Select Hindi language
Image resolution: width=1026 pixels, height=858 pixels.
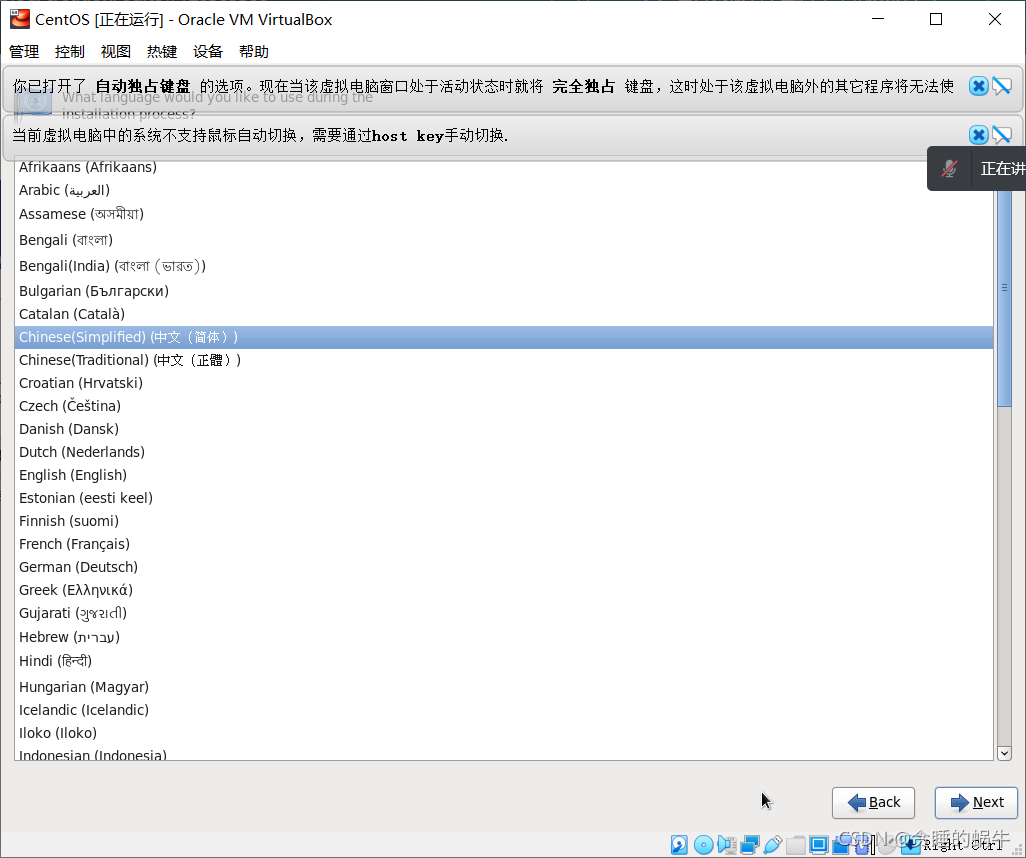[x=503, y=661]
